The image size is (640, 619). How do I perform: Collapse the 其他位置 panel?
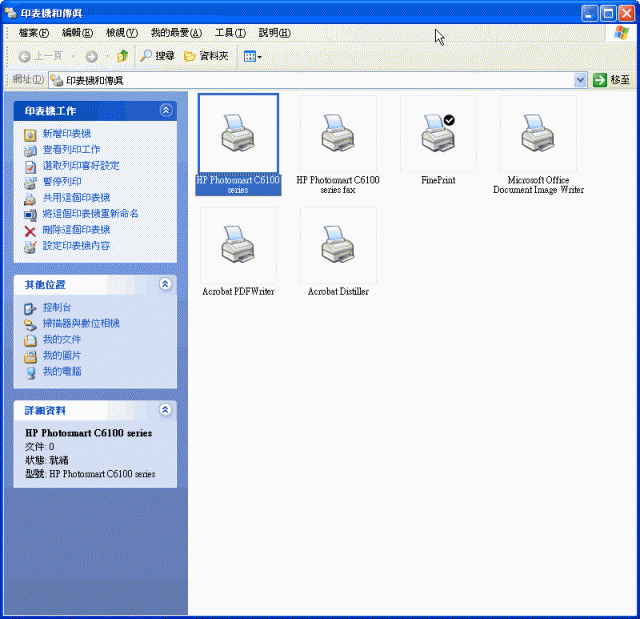coord(165,284)
